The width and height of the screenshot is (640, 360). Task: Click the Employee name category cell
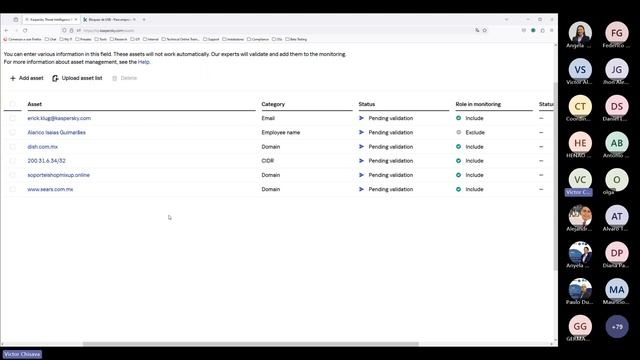tap(281, 132)
